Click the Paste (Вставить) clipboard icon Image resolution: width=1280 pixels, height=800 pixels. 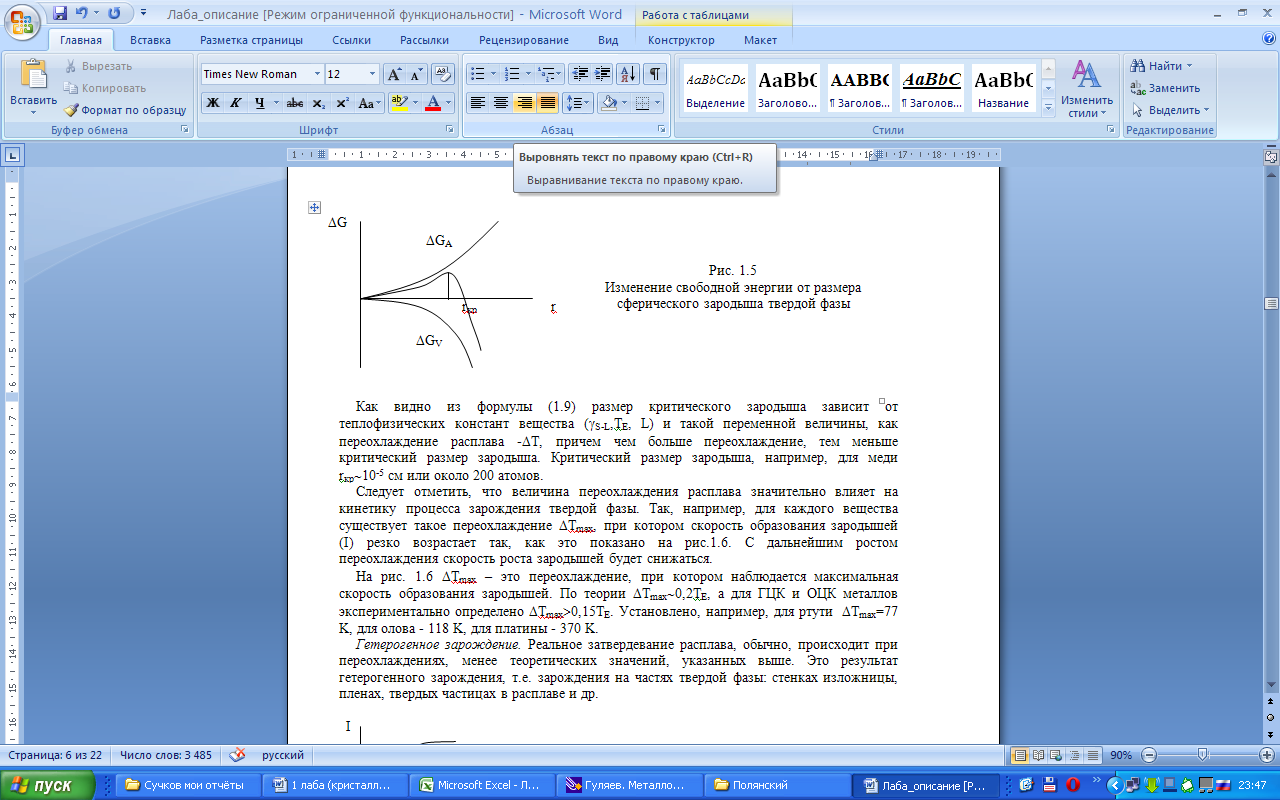33,75
